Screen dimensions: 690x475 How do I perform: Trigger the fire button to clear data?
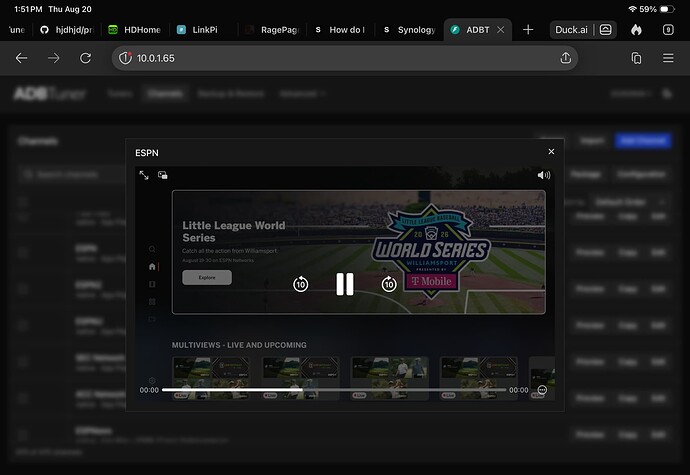tap(636, 29)
